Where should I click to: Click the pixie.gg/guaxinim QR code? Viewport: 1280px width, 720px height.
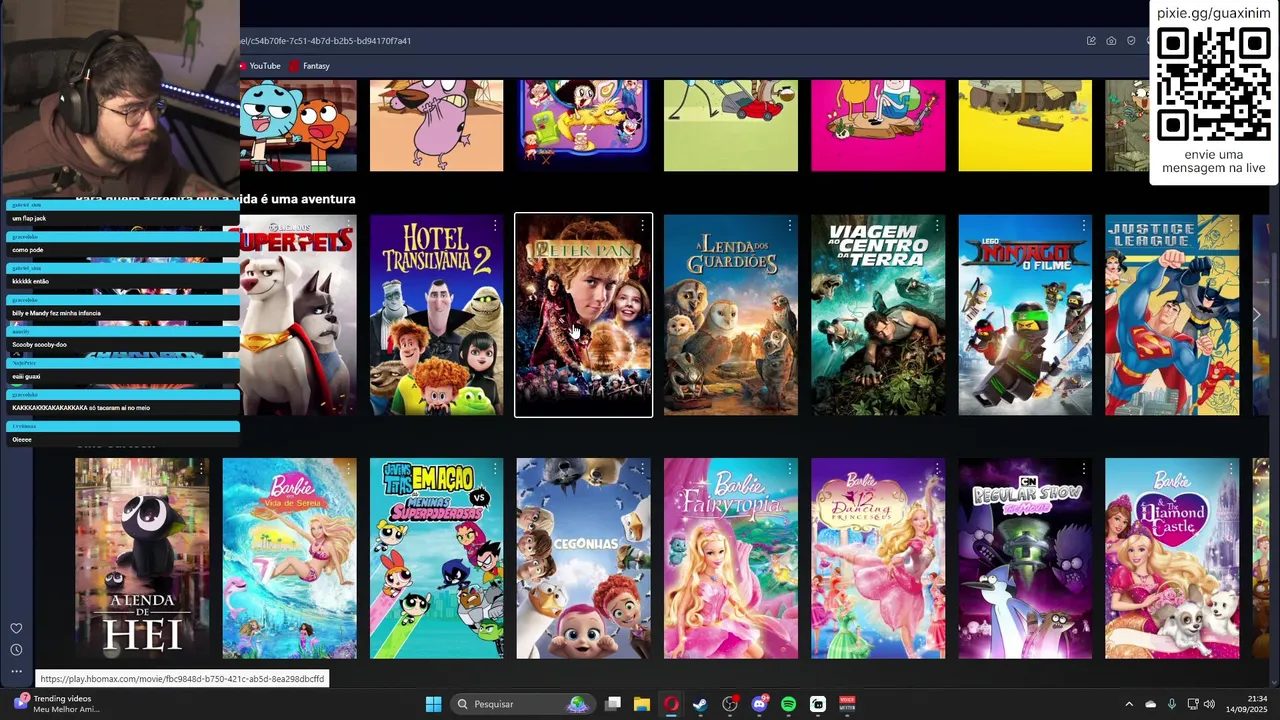click(1213, 84)
